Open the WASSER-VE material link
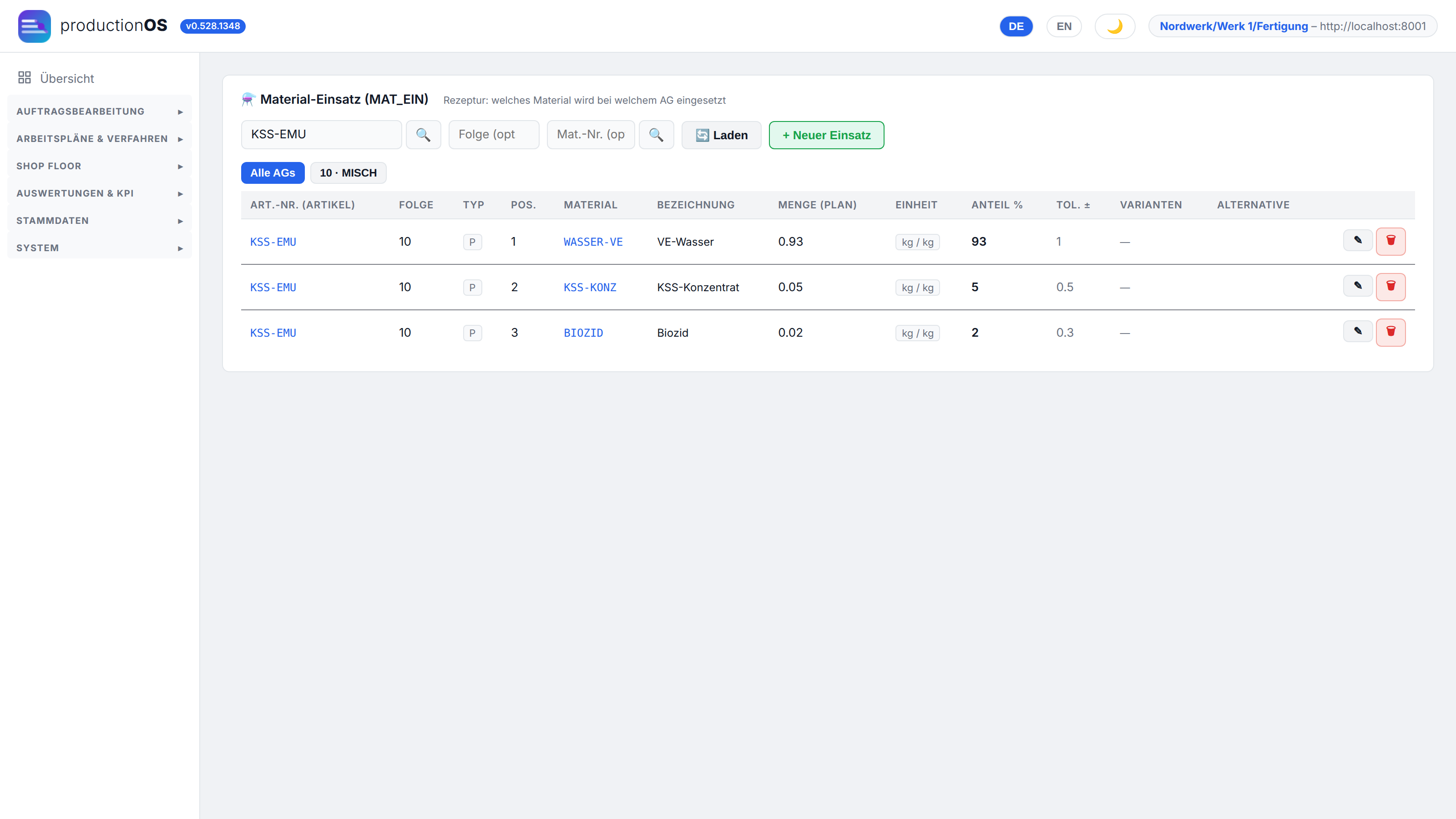Image resolution: width=1456 pixels, height=819 pixels. tap(593, 242)
